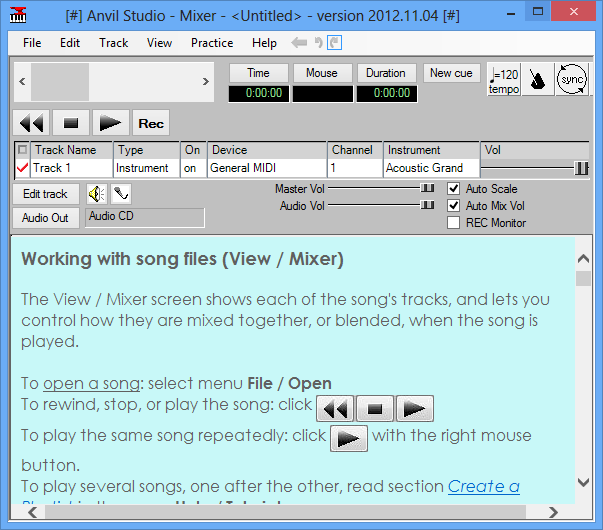Viewport: 603px width, 530px height.
Task: Click the Device column header
Action: [267, 150]
